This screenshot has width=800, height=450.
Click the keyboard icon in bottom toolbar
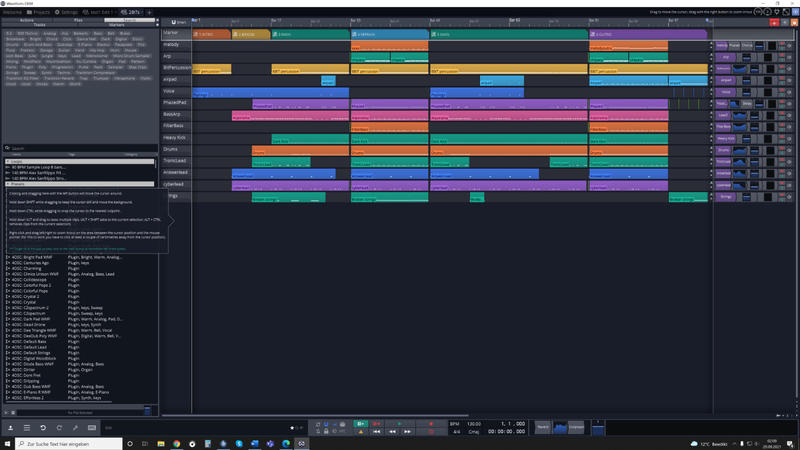tap(92, 428)
